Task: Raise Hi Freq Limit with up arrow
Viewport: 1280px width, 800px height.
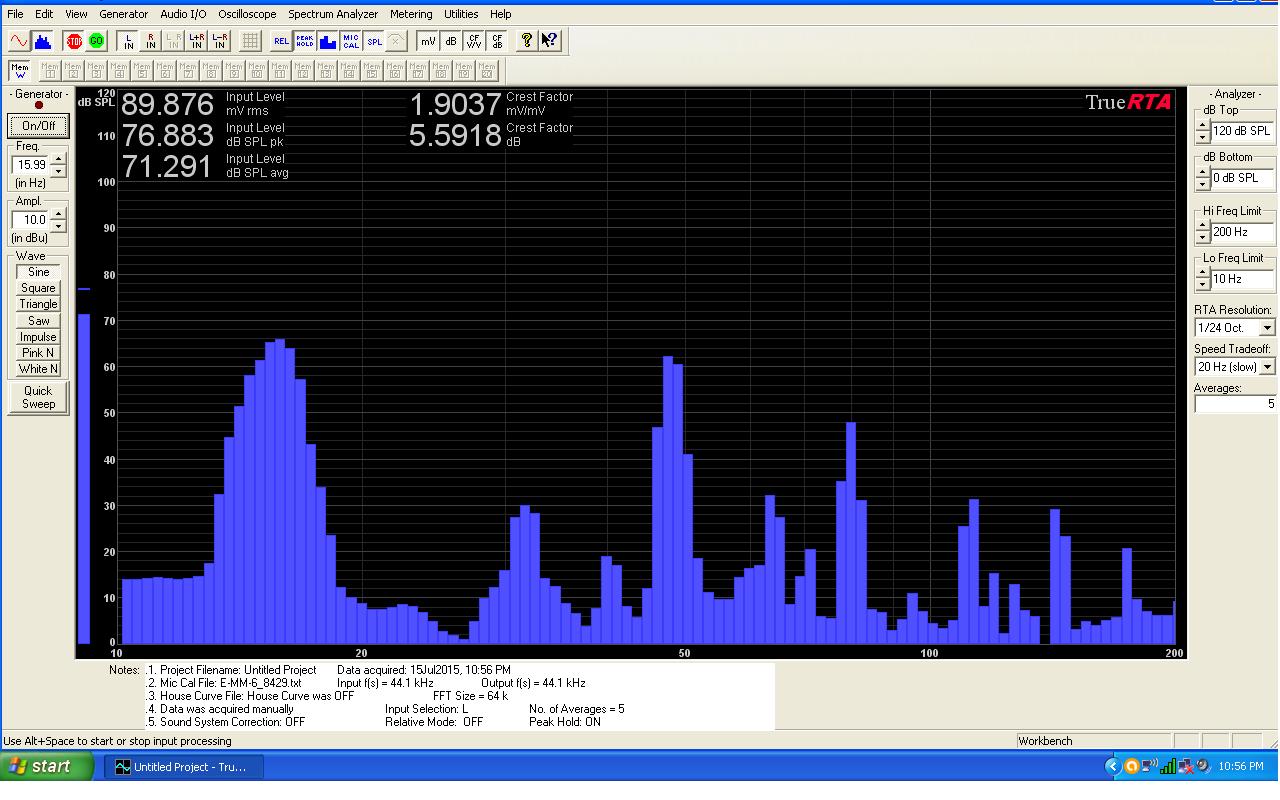Action: 1202,226
